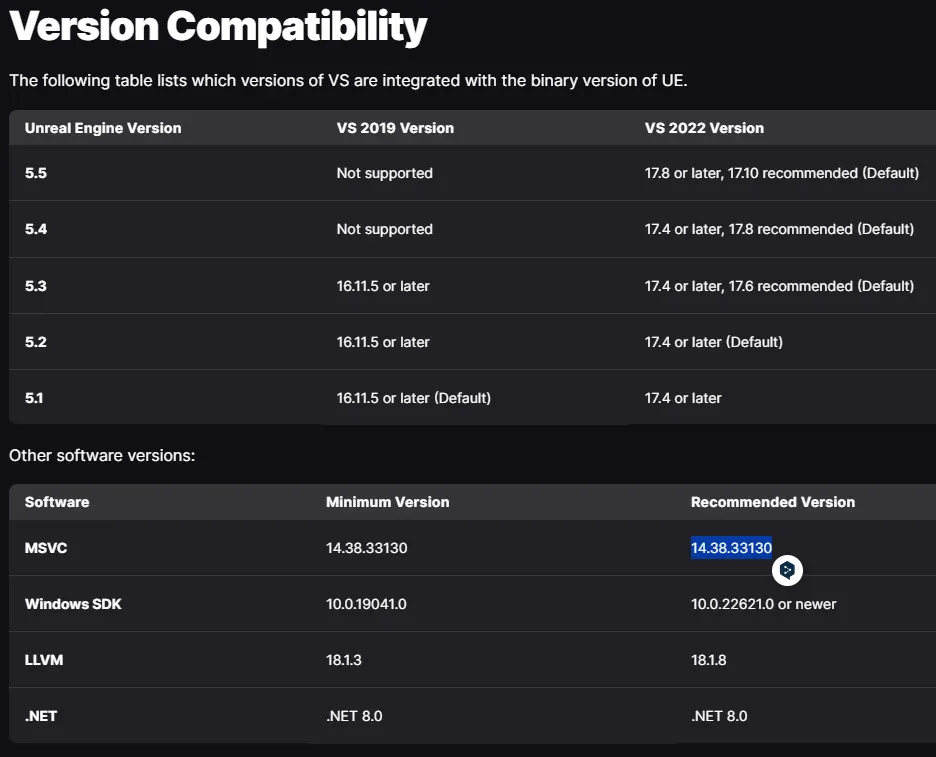
Task: Click the VS 2022 Version column header
Action: point(704,128)
